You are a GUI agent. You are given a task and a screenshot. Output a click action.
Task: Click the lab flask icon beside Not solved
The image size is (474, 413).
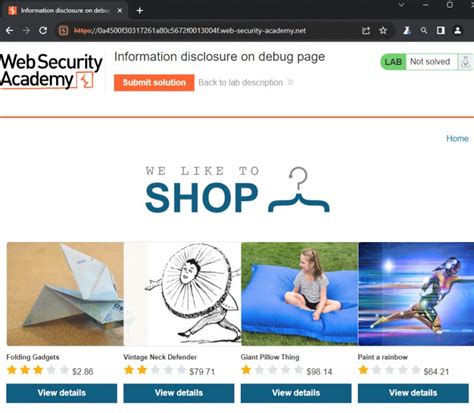coord(465,62)
